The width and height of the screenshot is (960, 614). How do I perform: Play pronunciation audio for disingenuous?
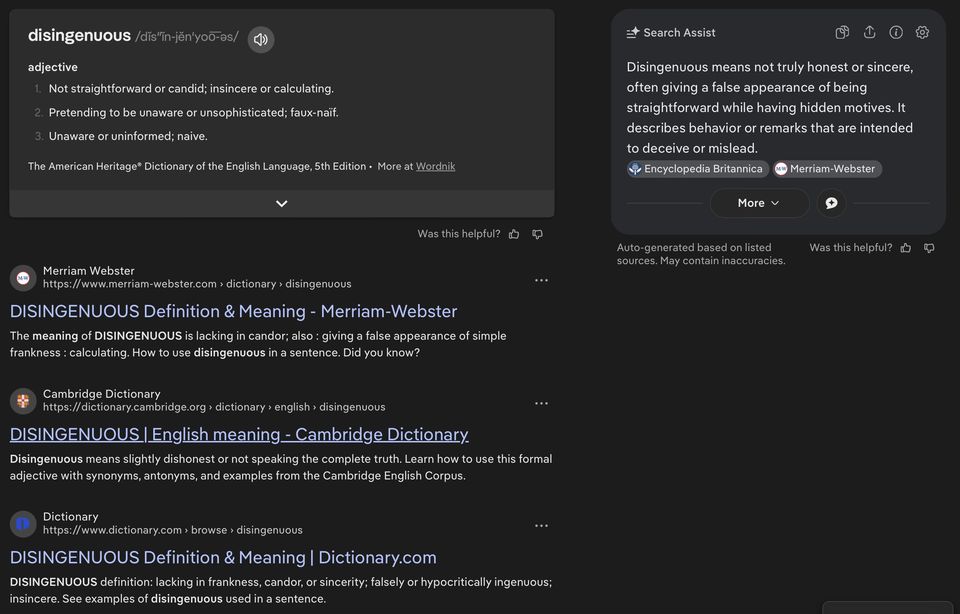(x=261, y=40)
